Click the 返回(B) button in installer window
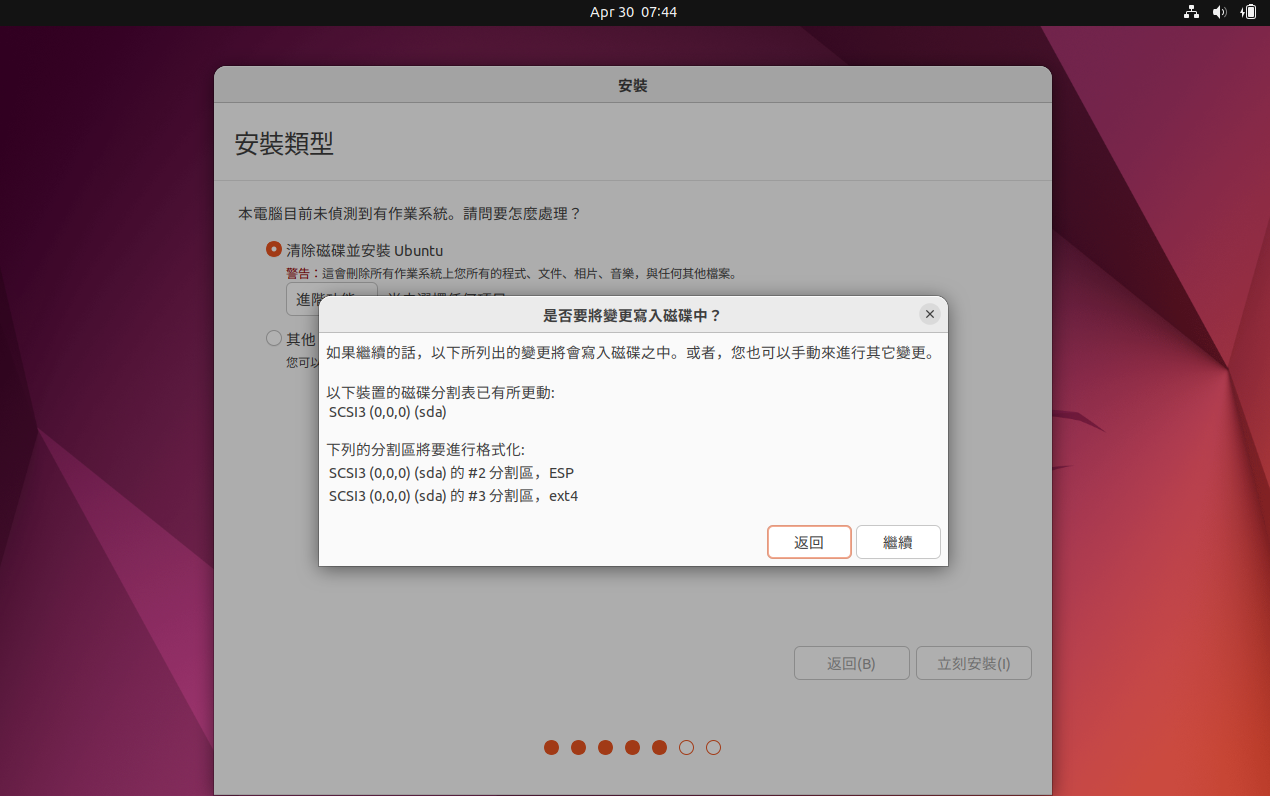 tap(852, 663)
